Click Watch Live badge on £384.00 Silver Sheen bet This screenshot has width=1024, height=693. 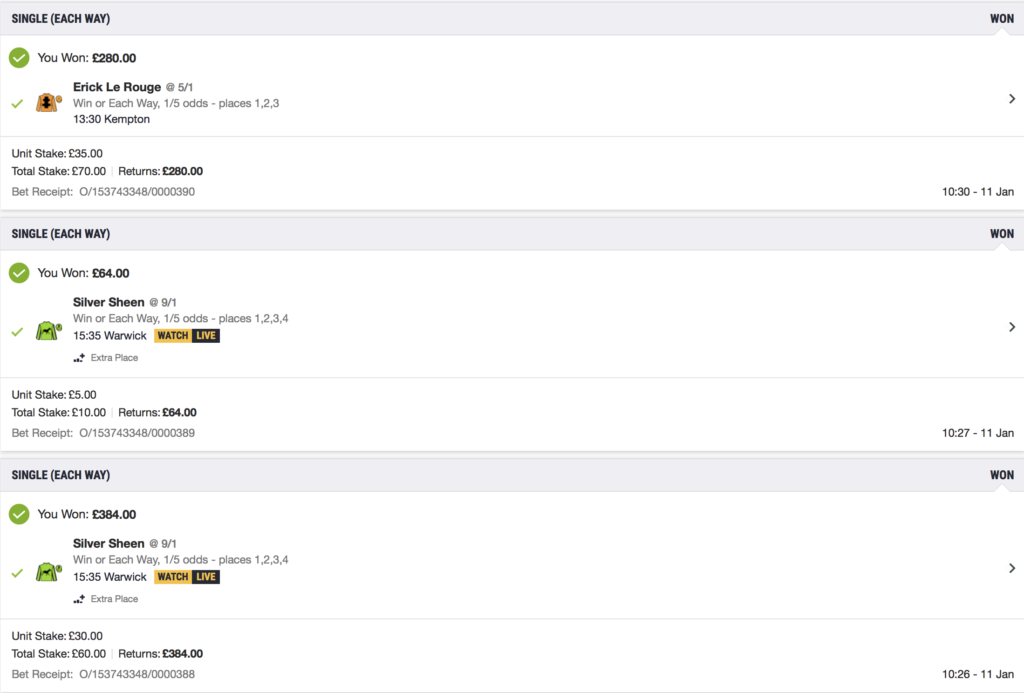click(187, 577)
